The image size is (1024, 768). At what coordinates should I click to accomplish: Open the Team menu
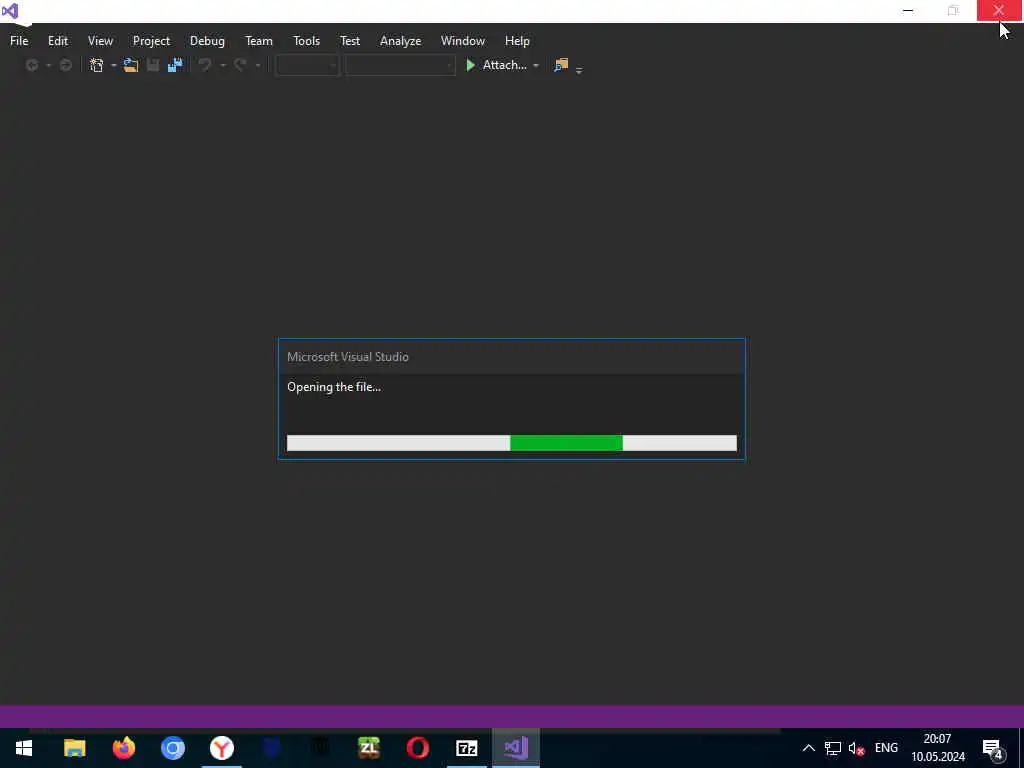click(x=259, y=40)
